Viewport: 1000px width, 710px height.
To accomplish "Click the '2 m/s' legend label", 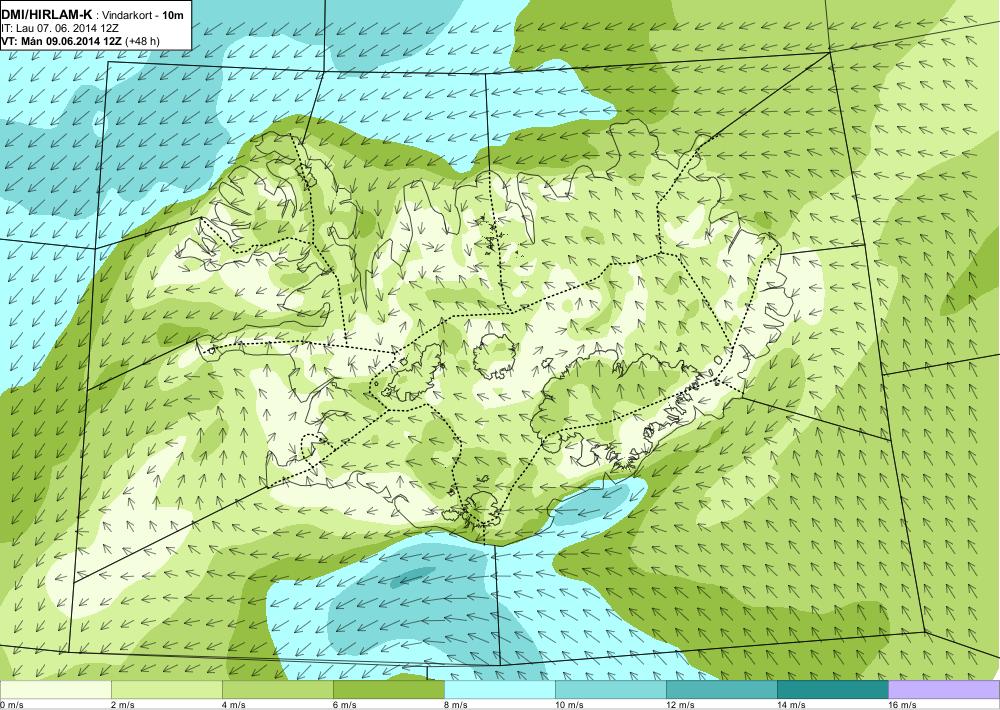I will 123,705.
